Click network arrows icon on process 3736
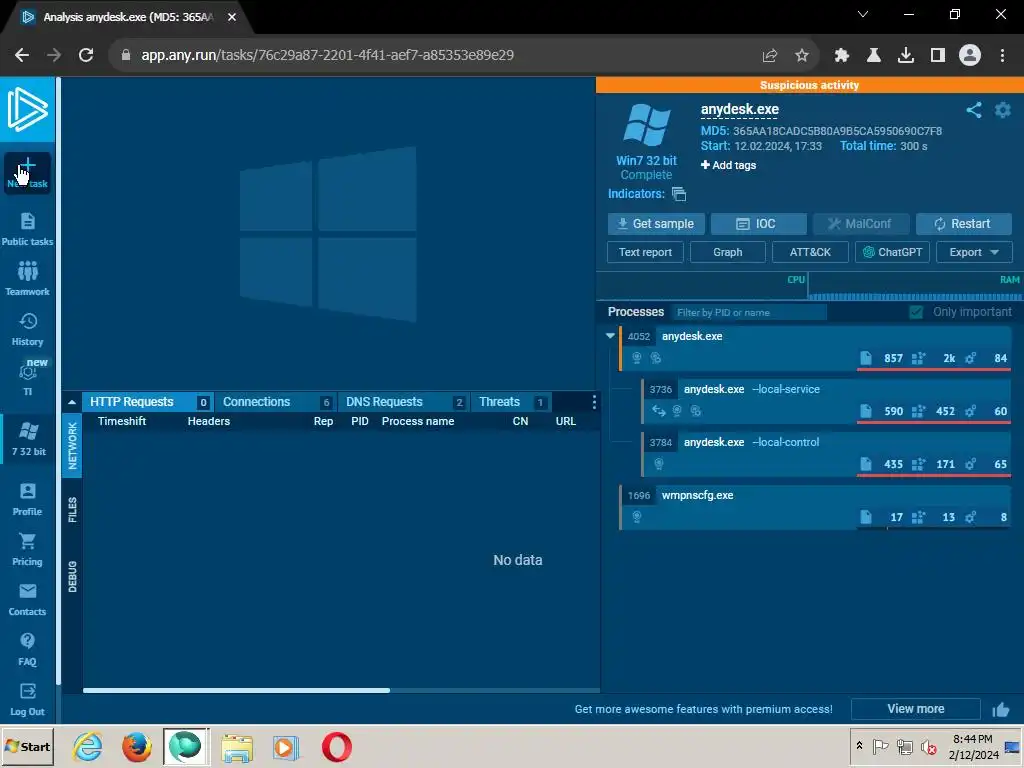The width and height of the screenshot is (1024, 768). 659,411
